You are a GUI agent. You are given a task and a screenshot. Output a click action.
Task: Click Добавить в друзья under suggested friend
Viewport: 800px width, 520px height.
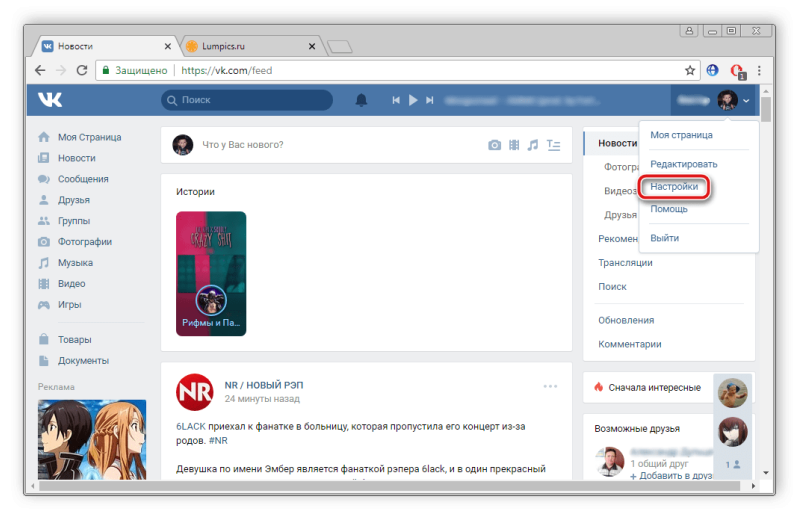tap(671, 476)
